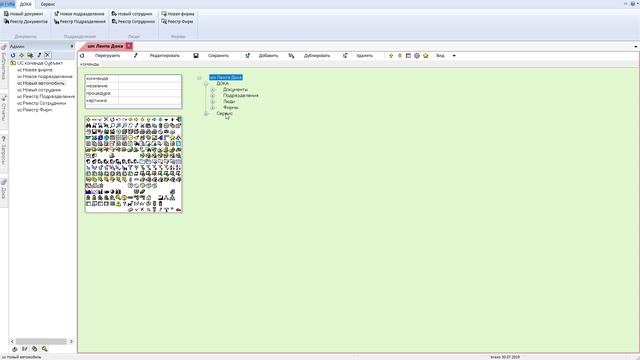
Task: Click the yellow star toolbar icon
Action: pos(426,56)
